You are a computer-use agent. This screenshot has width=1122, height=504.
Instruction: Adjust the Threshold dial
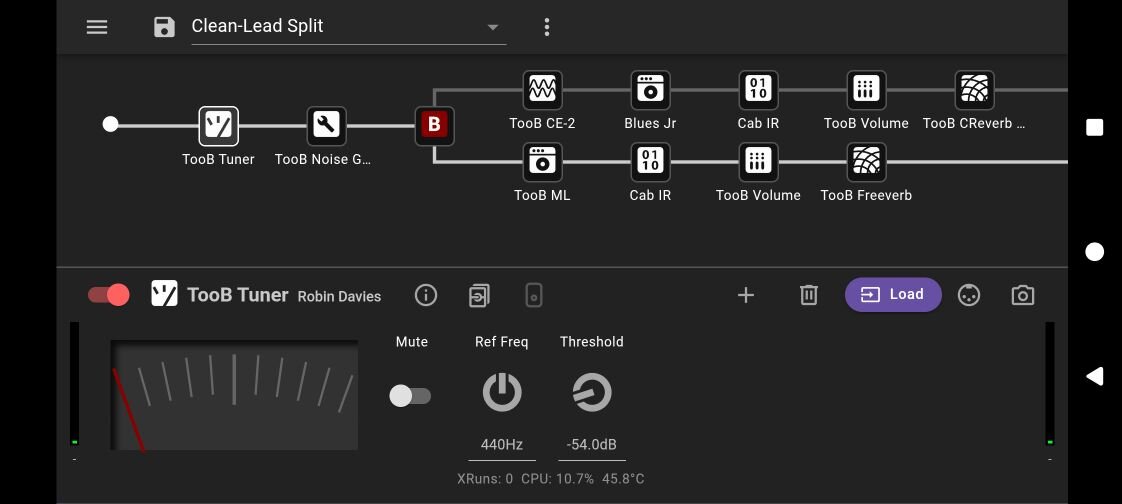[592, 393]
